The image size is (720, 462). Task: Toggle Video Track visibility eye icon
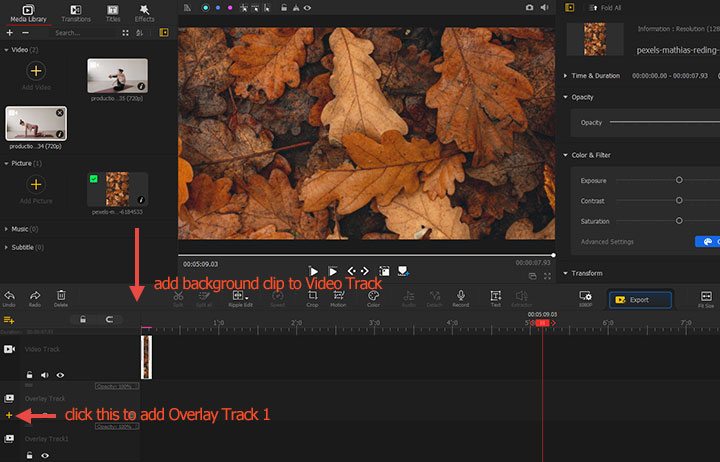(x=60, y=375)
